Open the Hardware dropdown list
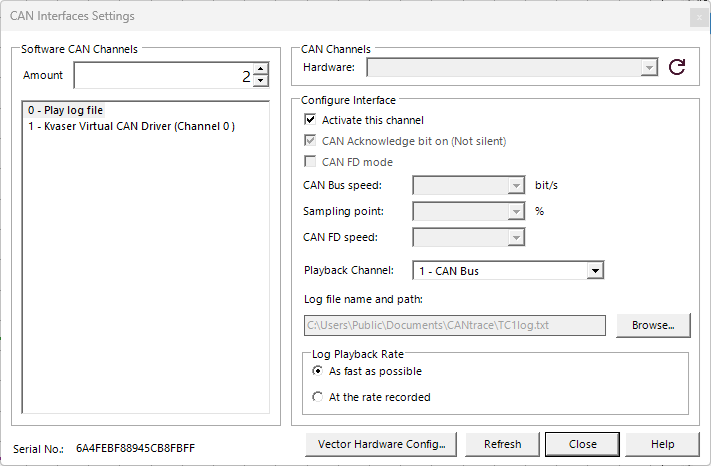Screen dimensions: 711x466 [x=649, y=67]
